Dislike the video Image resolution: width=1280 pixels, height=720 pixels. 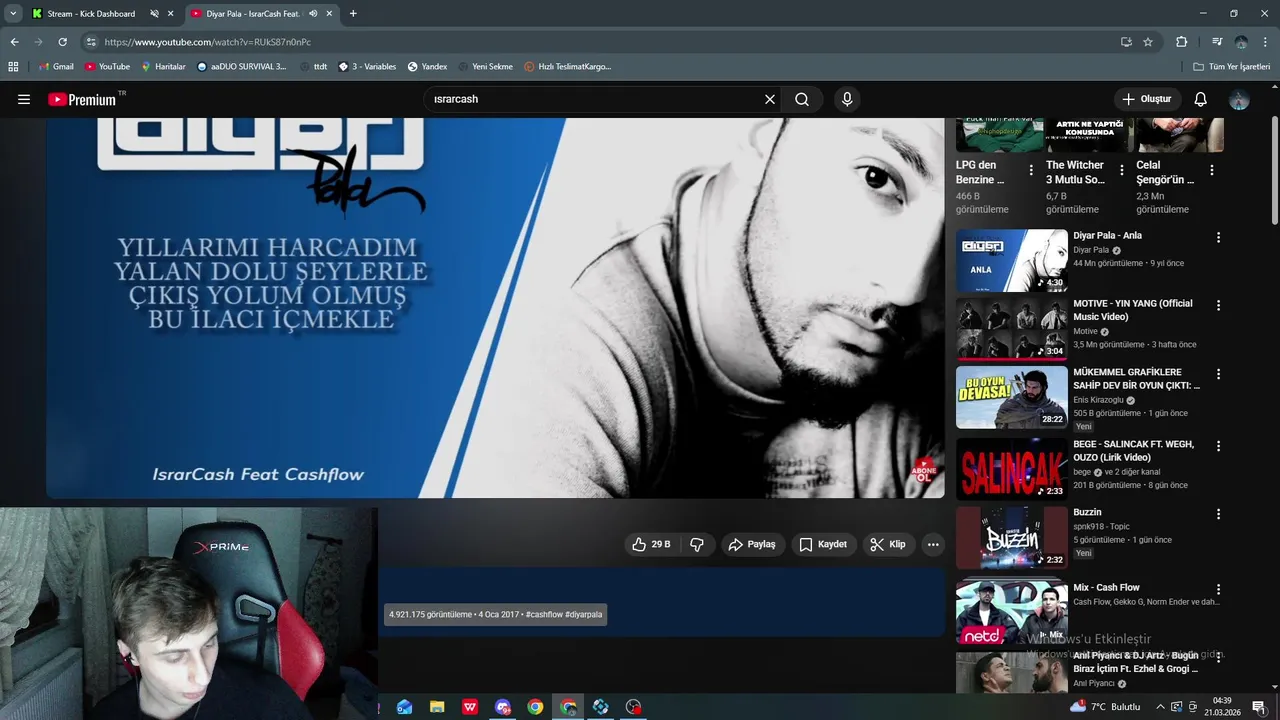pyautogui.click(x=697, y=544)
